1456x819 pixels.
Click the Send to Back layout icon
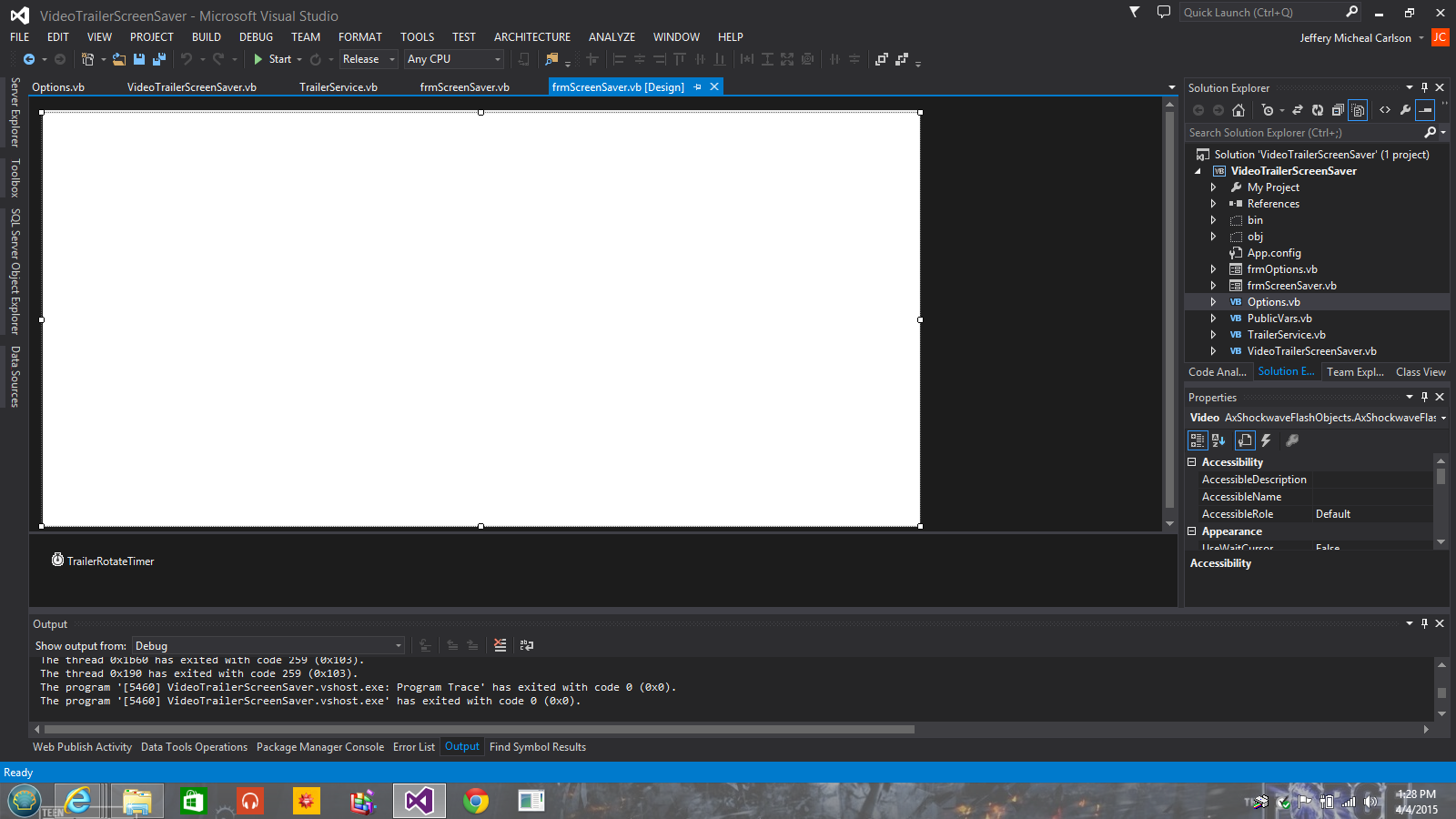pyautogui.click(x=902, y=59)
